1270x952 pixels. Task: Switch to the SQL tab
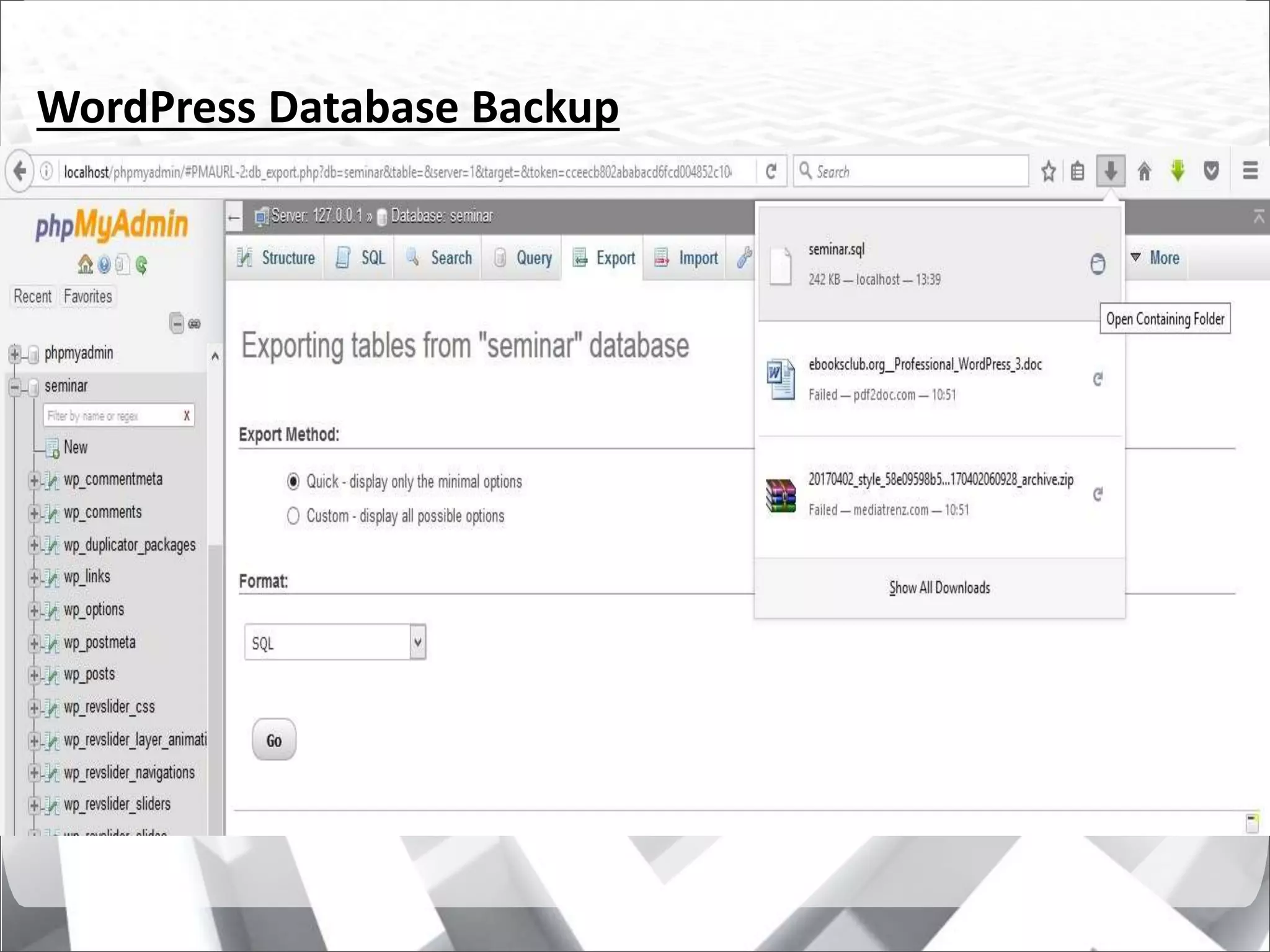tap(360, 258)
